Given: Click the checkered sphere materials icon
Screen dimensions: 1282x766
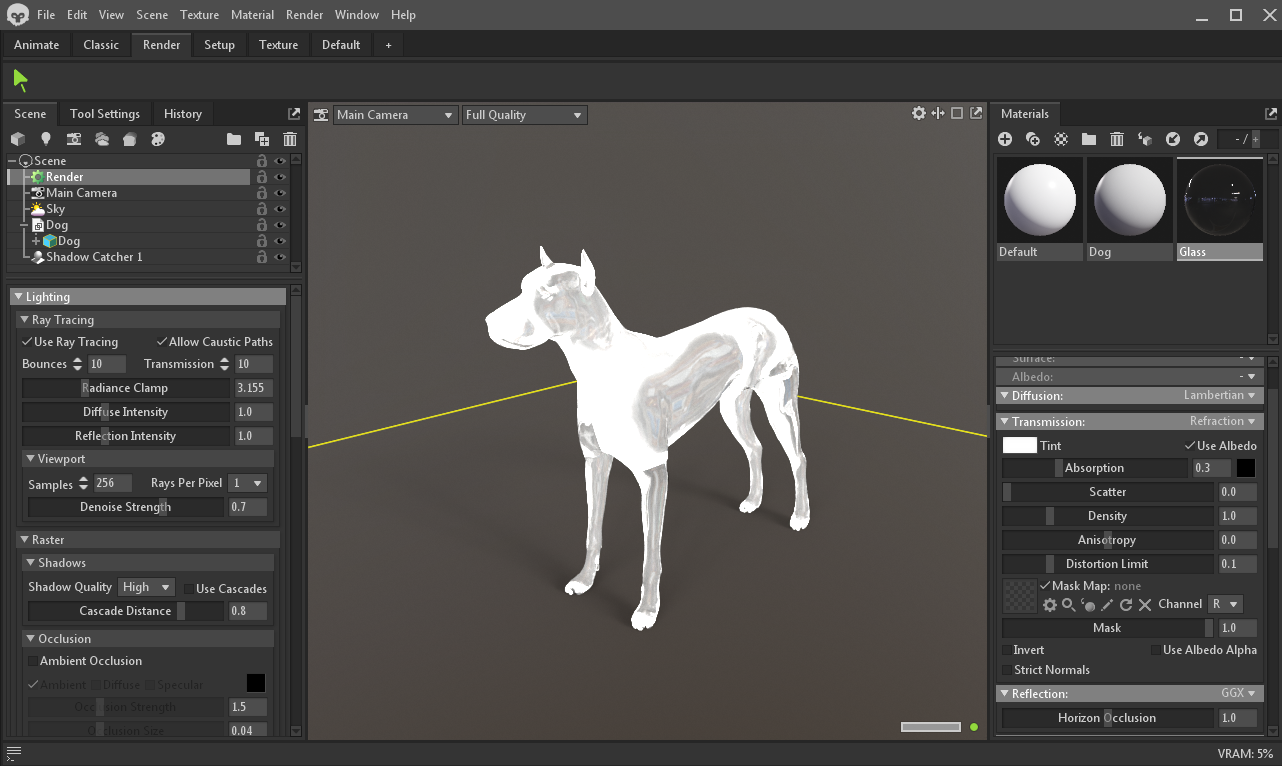Looking at the screenshot, I should (x=1061, y=139).
